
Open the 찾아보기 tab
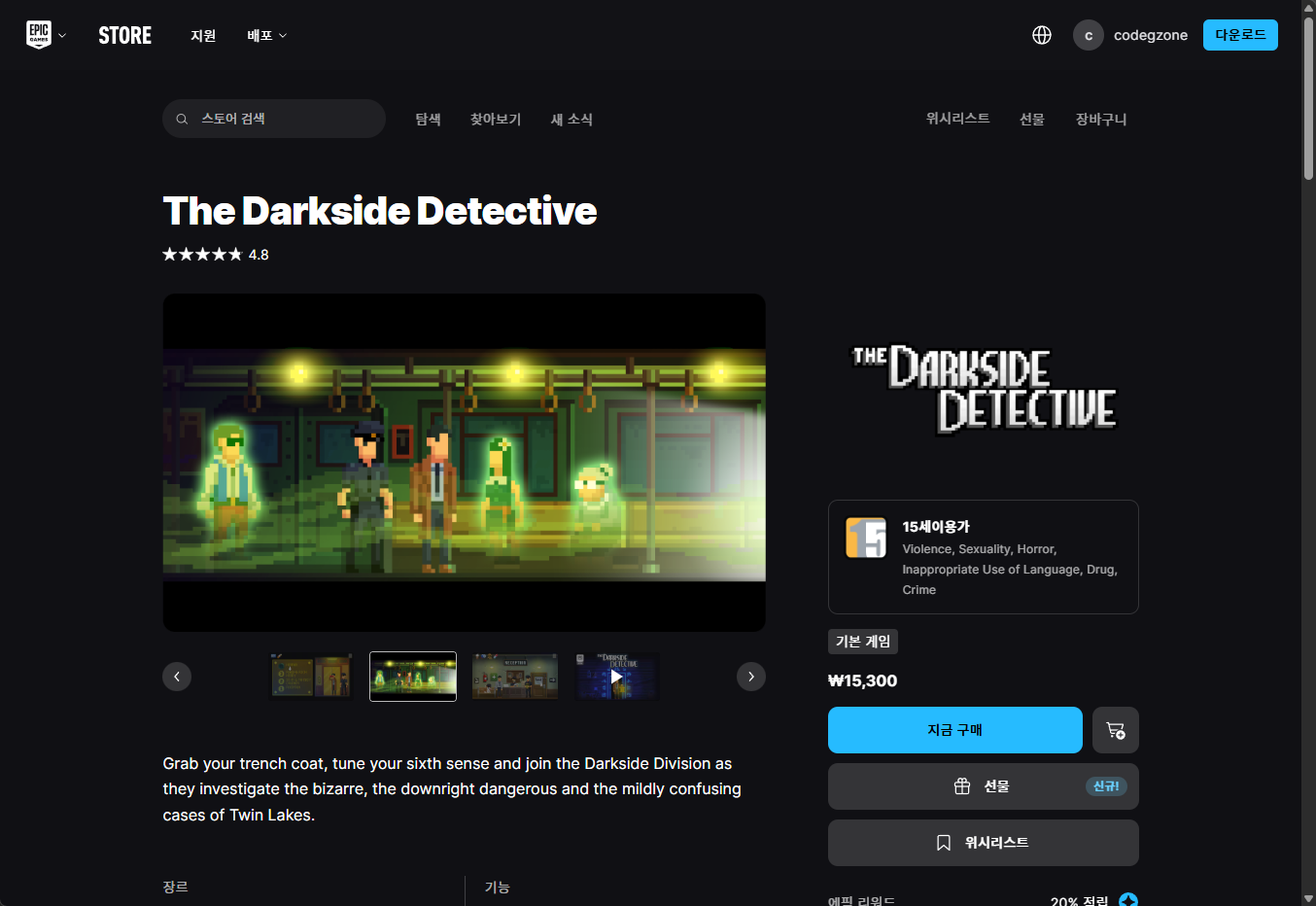click(x=496, y=119)
